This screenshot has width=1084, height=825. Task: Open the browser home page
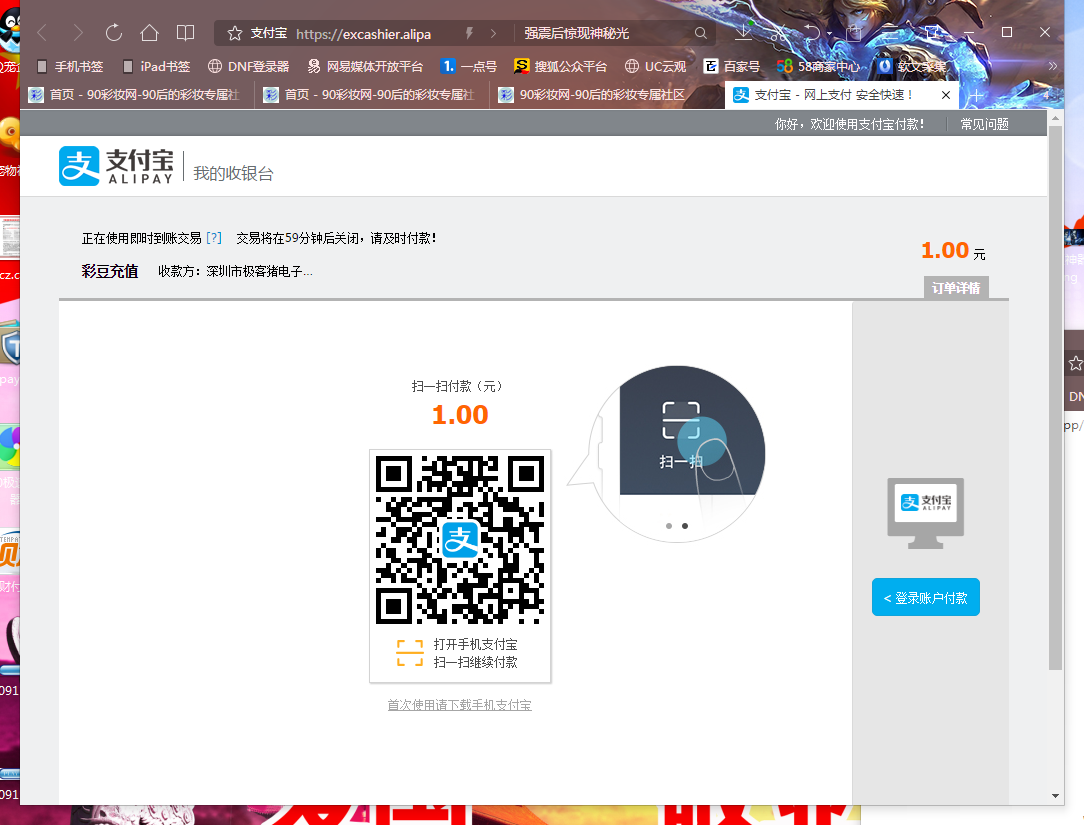pos(149,33)
